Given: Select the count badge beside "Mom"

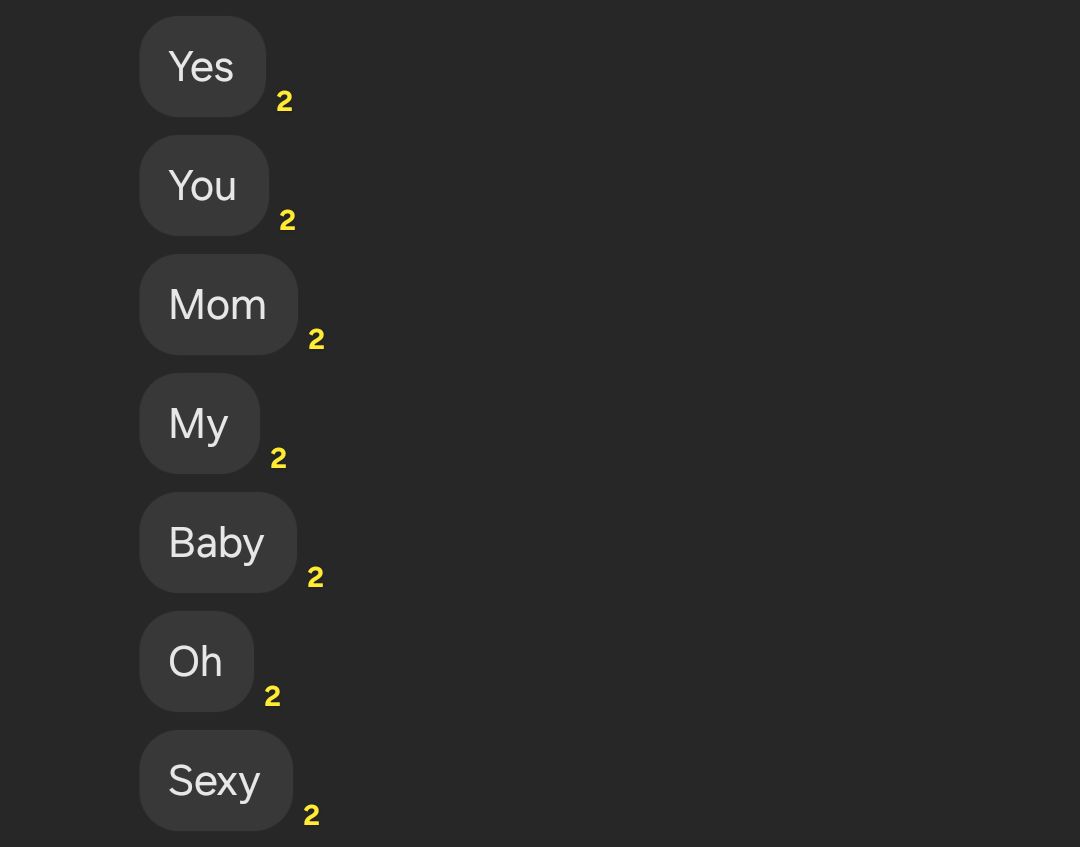Looking at the screenshot, I should 316,340.
